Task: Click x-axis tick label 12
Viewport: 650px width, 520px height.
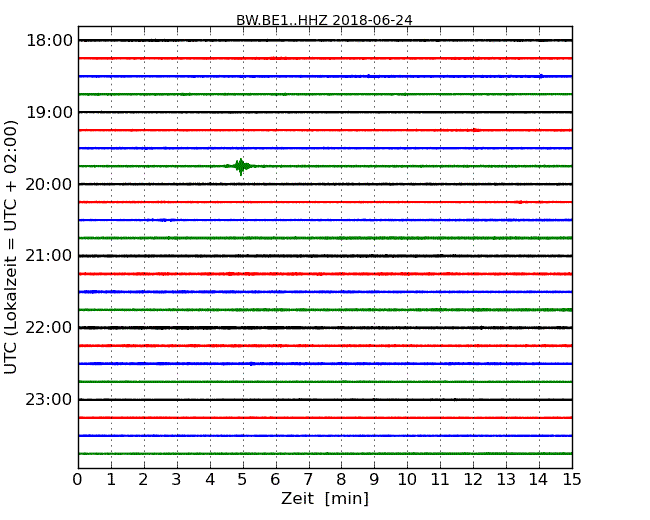Action: point(473,479)
